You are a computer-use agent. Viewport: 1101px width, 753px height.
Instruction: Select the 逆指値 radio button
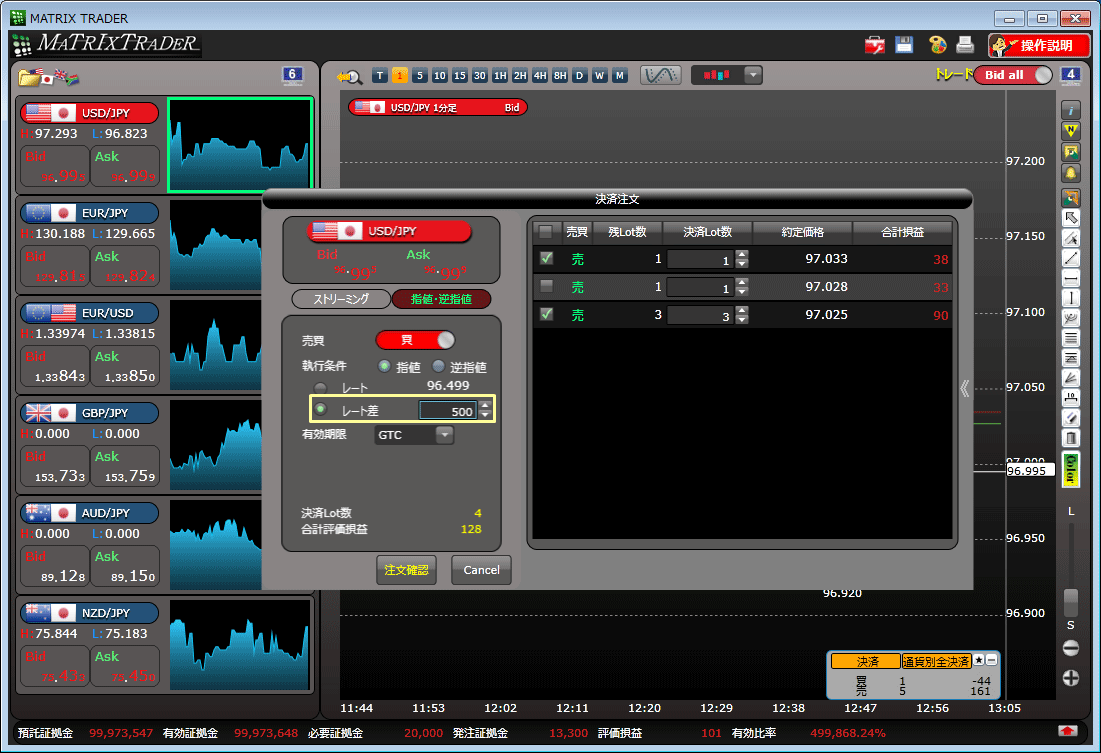pos(438,366)
